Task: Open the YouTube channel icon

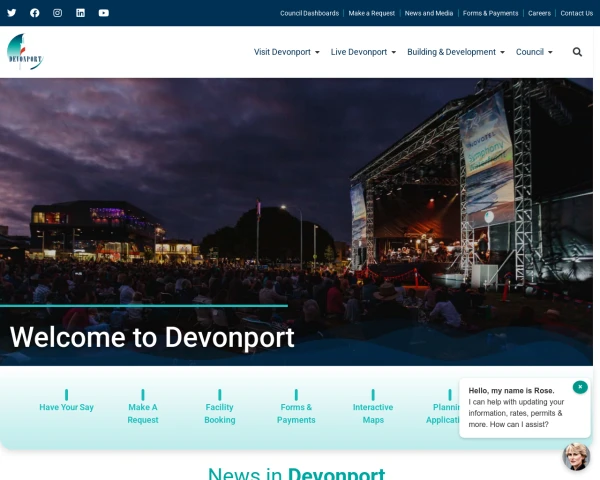Action: click(104, 13)
